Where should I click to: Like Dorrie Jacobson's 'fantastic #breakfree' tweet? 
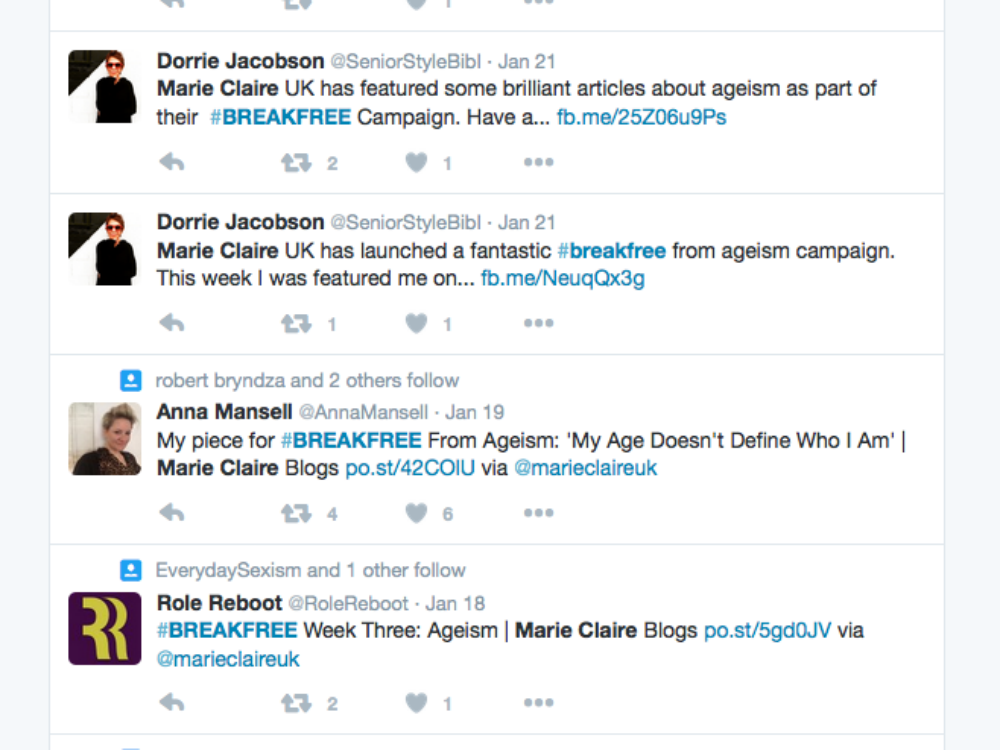[417, 323]
